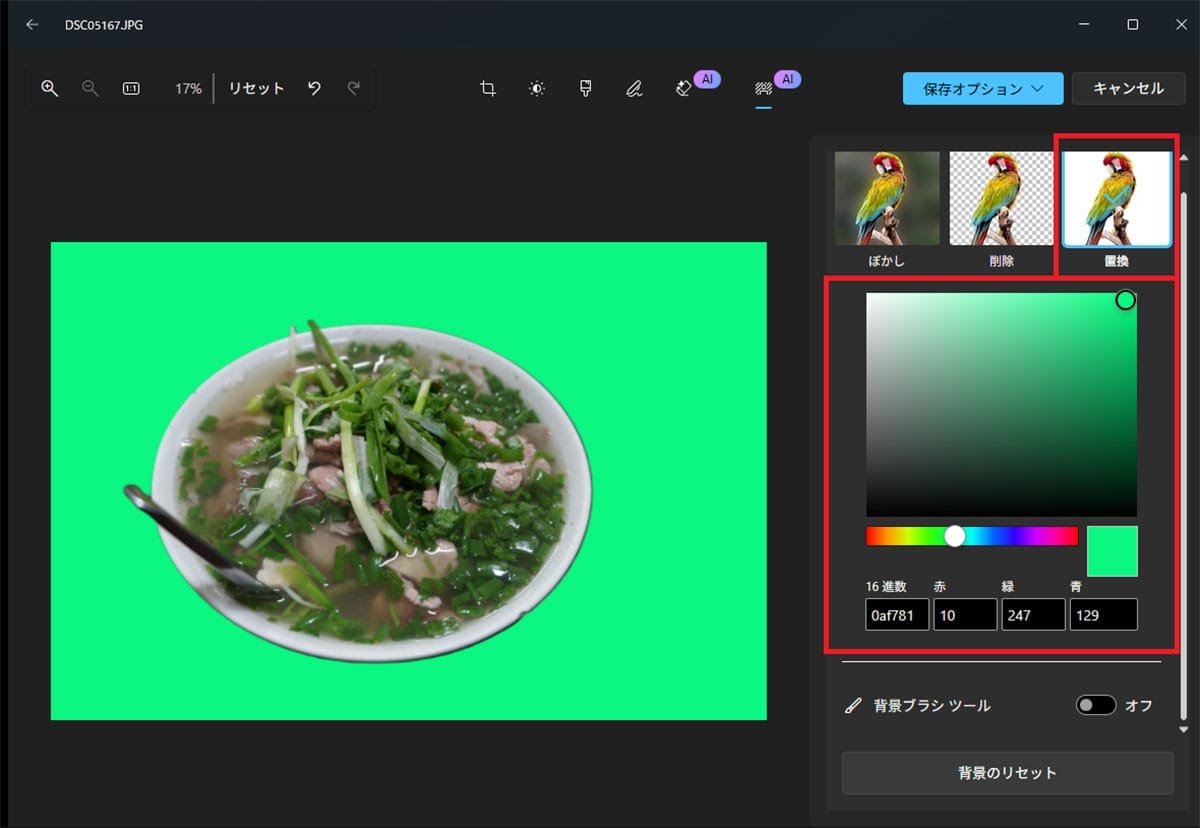Redo the last edit

pos(353,88)
